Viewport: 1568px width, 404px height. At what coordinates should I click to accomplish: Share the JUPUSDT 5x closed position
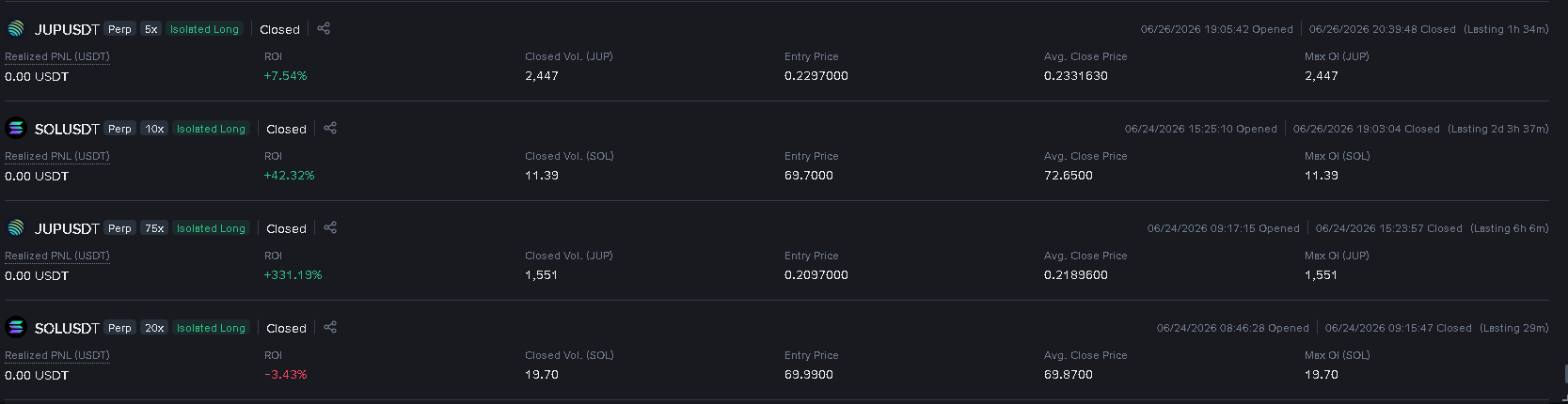pyautogui.click(x=324, y=28)
